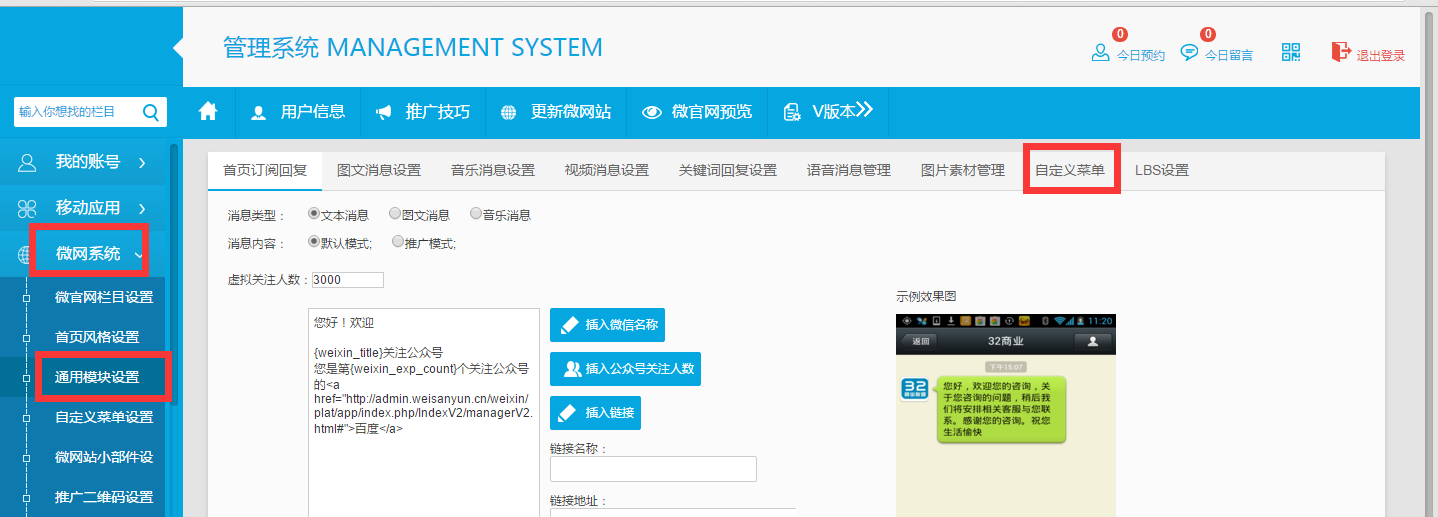
Task: Switch to the 自定义菜单 tab
Action: 1070,170
